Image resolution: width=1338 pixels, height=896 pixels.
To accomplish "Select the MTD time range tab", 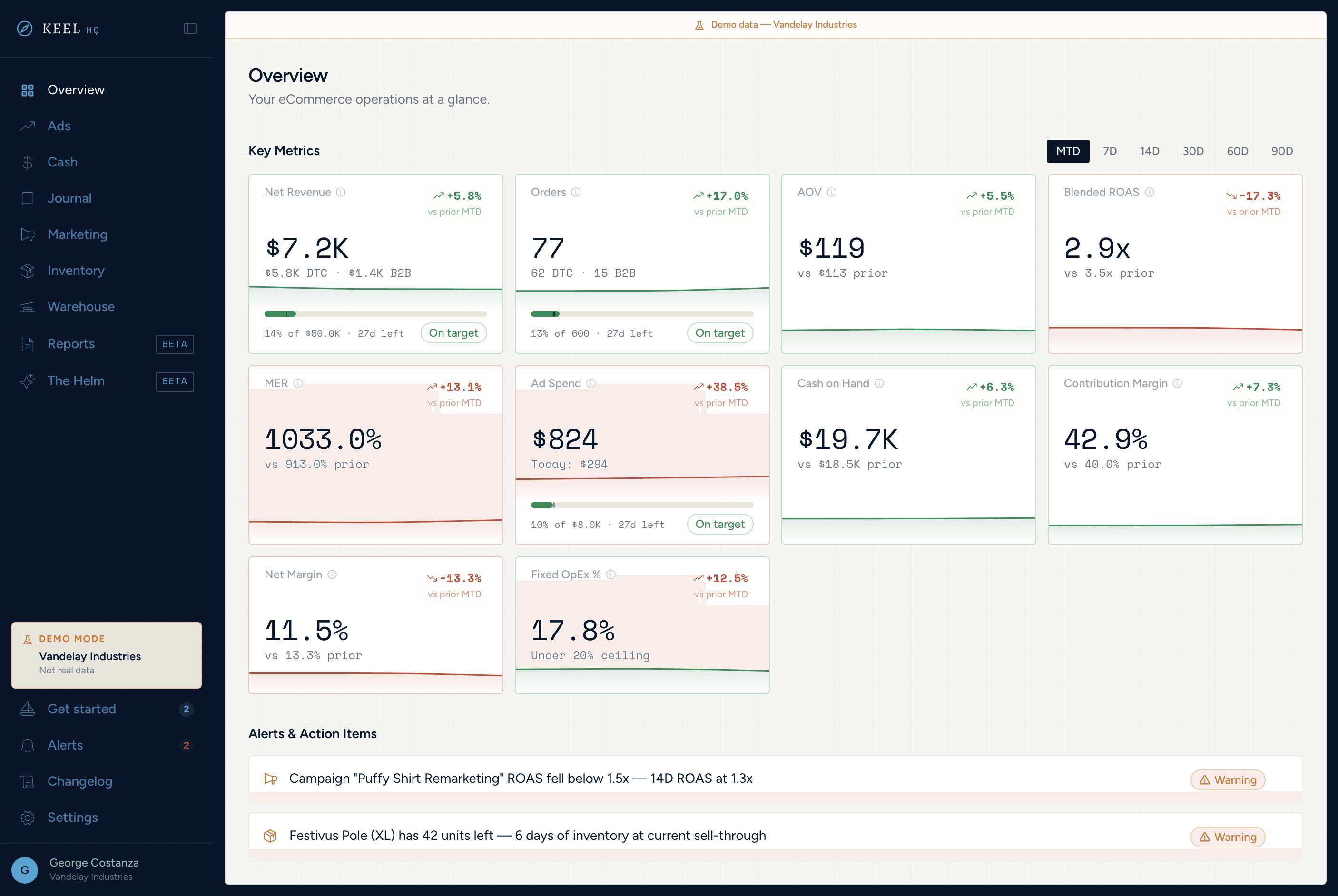I will (1068, 151).
